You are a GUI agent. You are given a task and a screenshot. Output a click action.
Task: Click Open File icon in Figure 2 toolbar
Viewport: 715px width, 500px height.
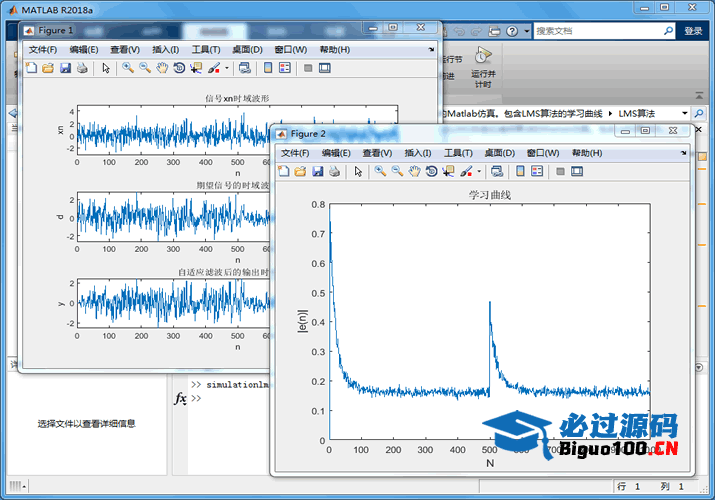[x=300, y=171]
